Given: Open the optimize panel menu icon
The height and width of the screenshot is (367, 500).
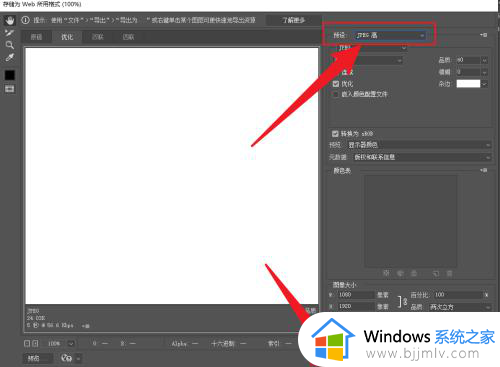Looking at the screenshot, I should [484, 35].
